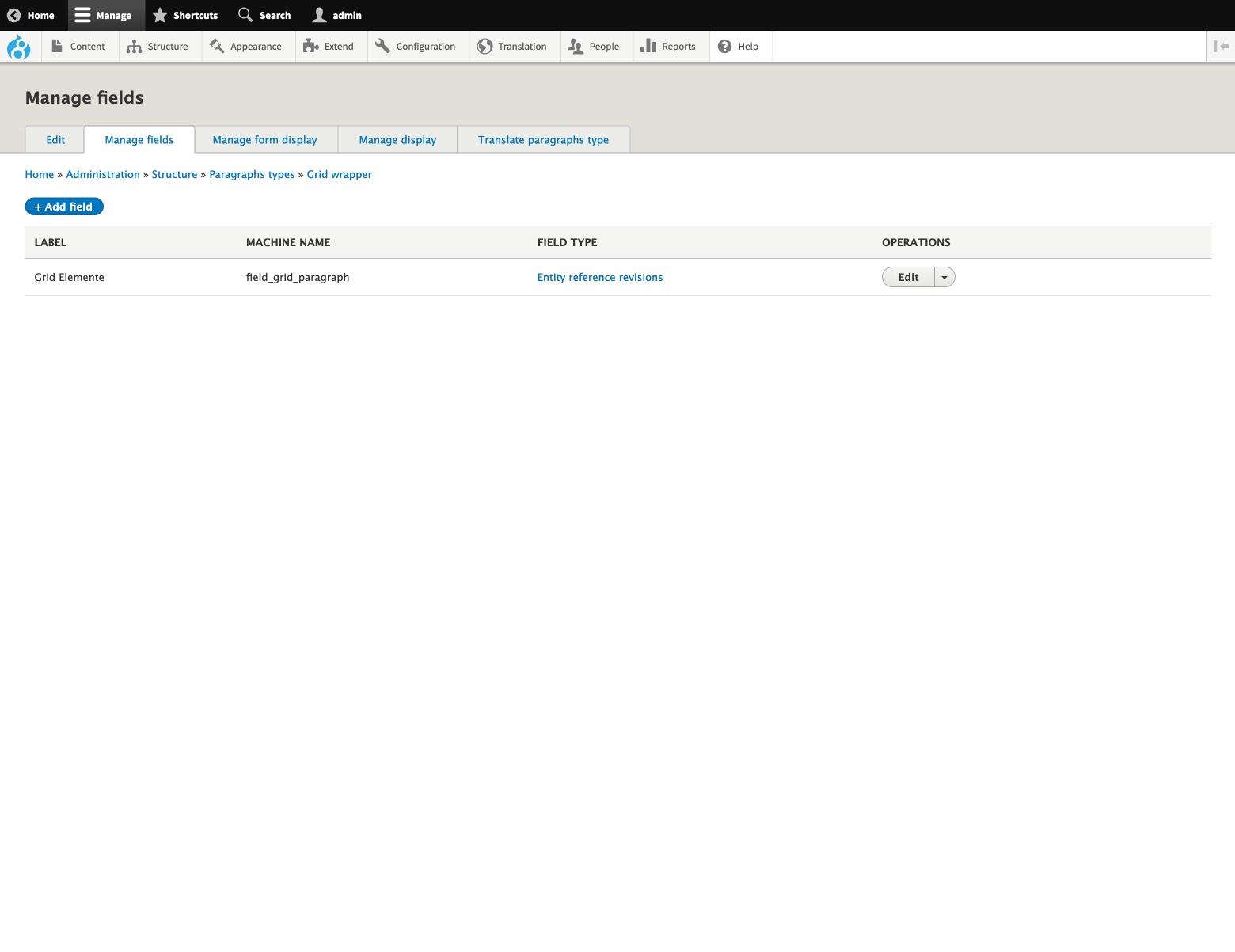The image size is (1235, 952).
Task: Click the Add field button
Action: [x=63, y=206]
